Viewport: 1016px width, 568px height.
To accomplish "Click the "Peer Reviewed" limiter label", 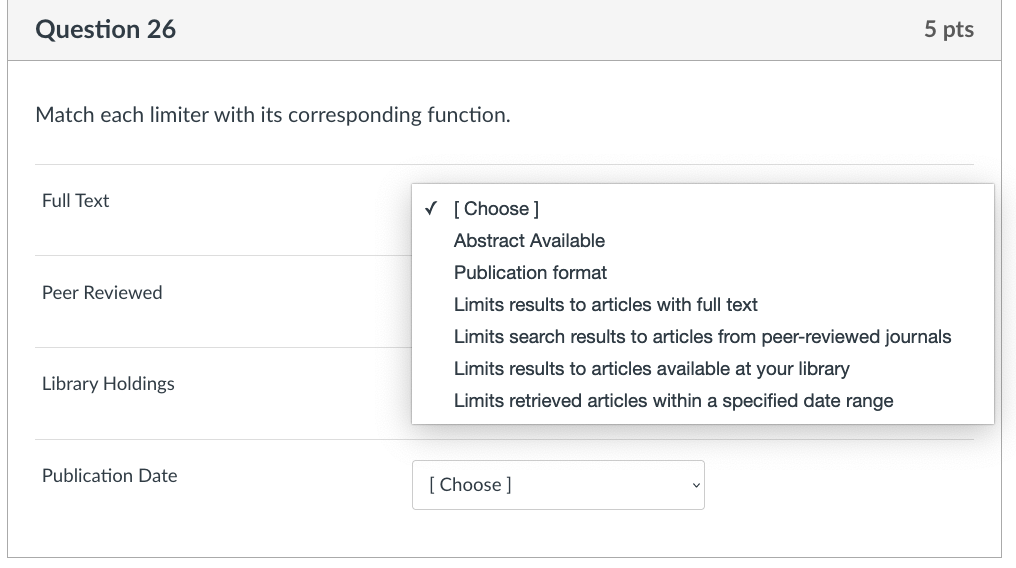I will pyautogui.click(x=102, y=293).
